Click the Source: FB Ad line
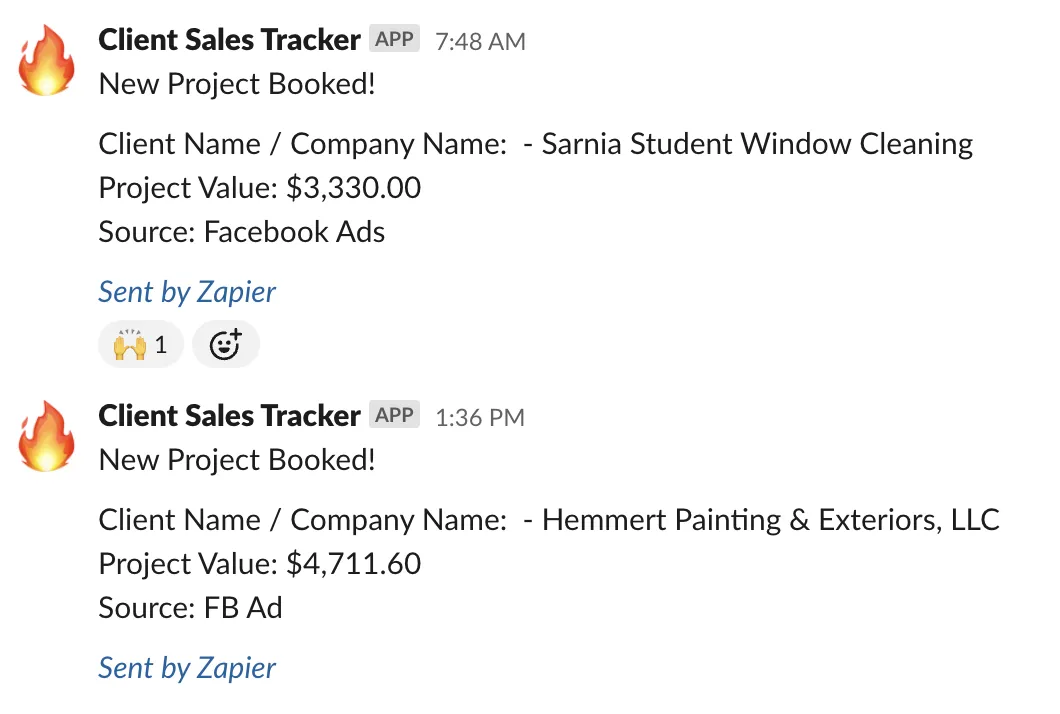 [x=190, y=608]
